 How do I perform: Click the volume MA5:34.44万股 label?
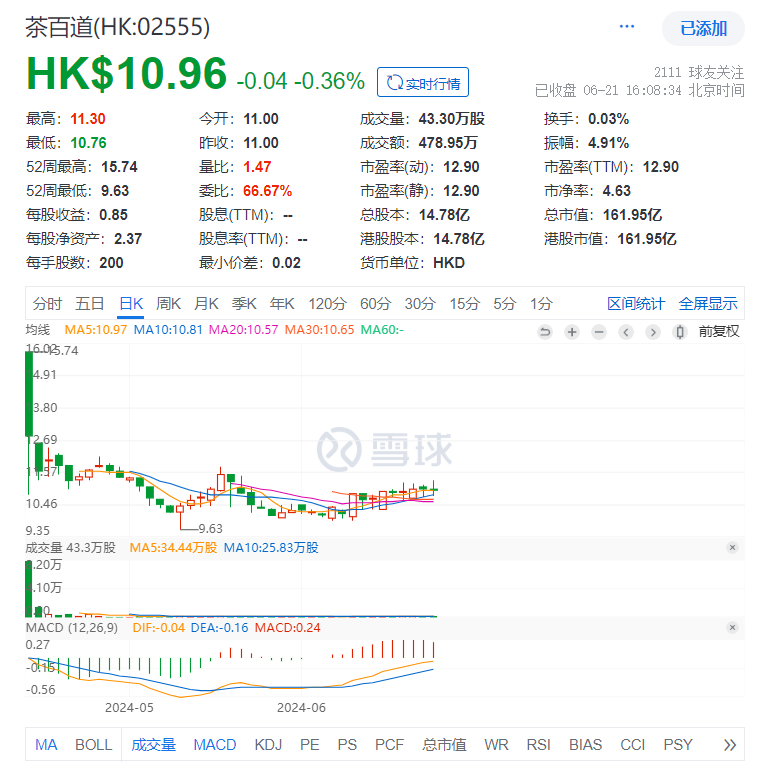coord(173,547)
